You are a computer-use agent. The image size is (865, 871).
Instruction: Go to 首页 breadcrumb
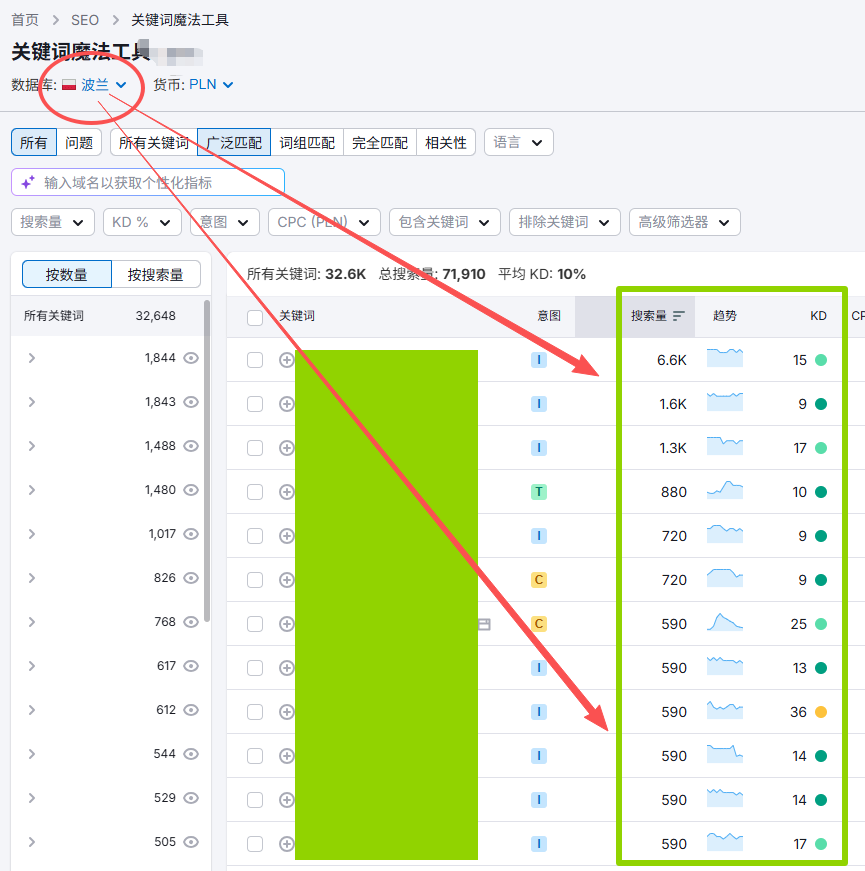point(25,20)
